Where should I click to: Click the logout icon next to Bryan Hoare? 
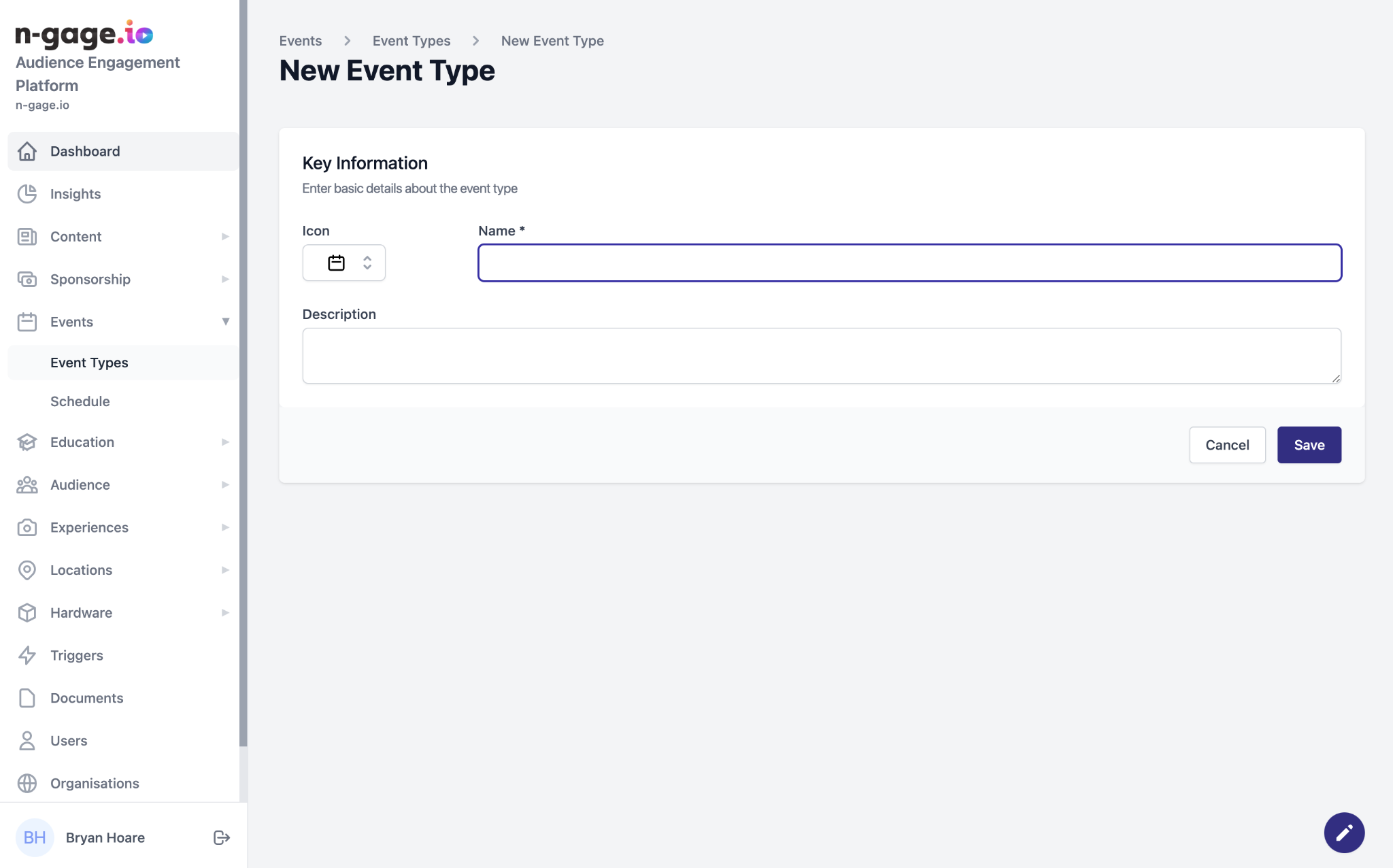pos(222,837)
